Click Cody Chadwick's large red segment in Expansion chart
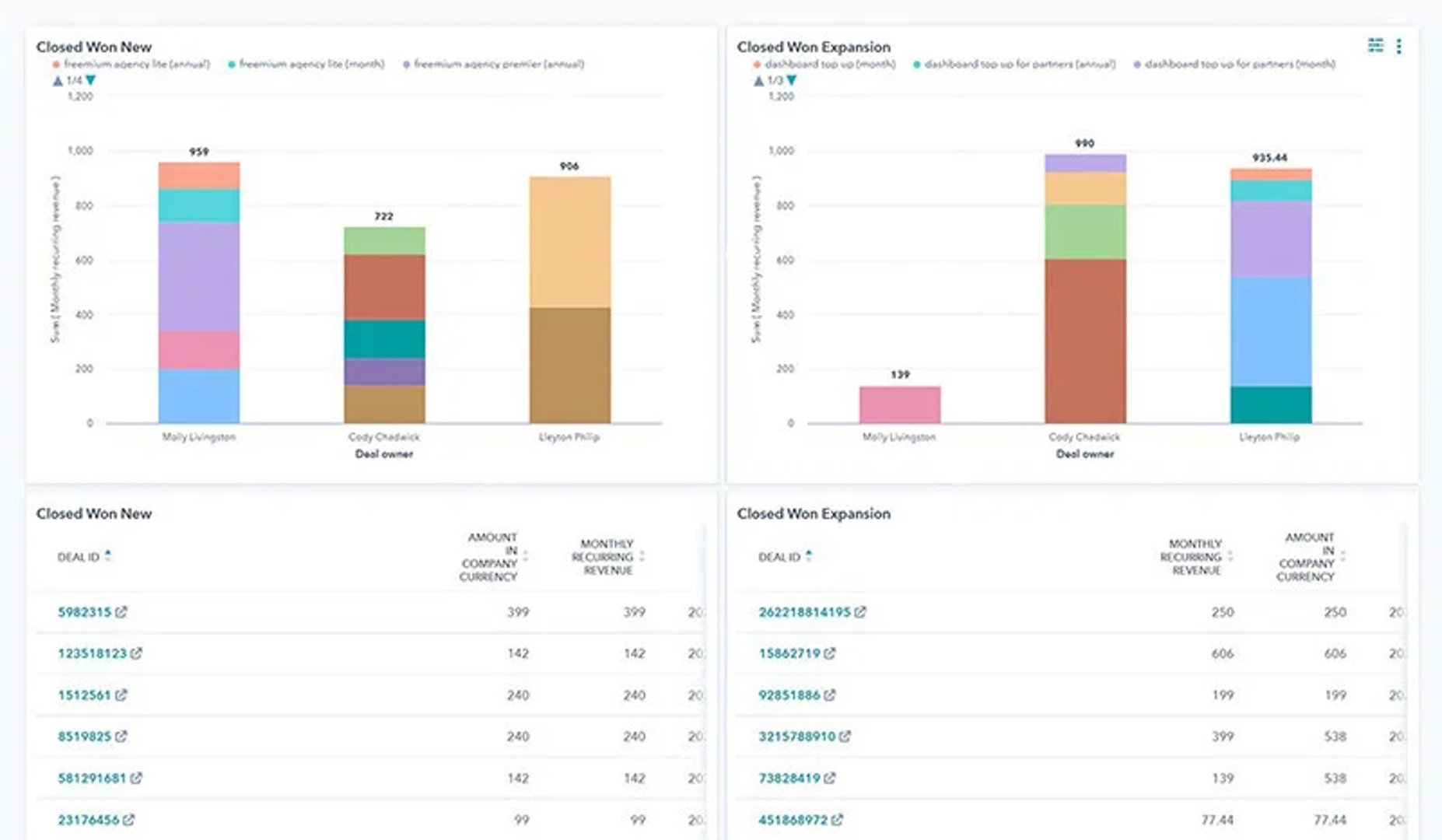This screenshot has width=1442, height=840. [1085, 341]
